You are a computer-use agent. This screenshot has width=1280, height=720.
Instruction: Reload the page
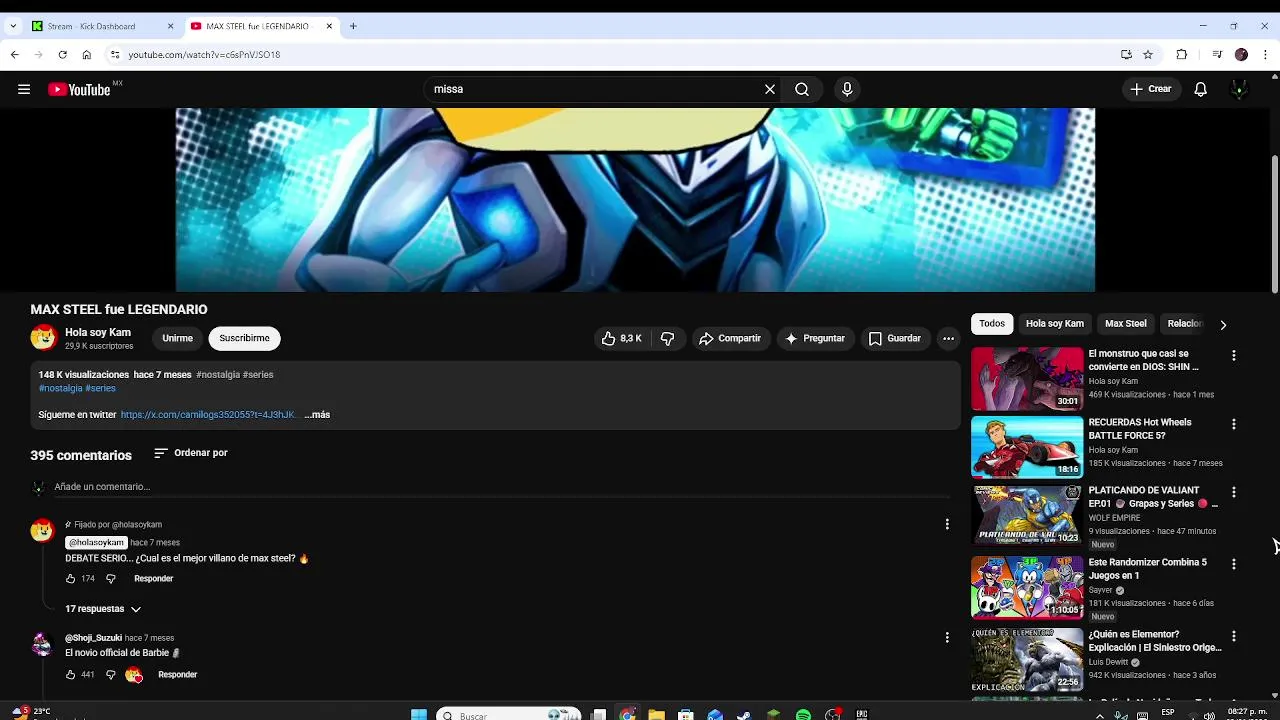tap(62, 55)
